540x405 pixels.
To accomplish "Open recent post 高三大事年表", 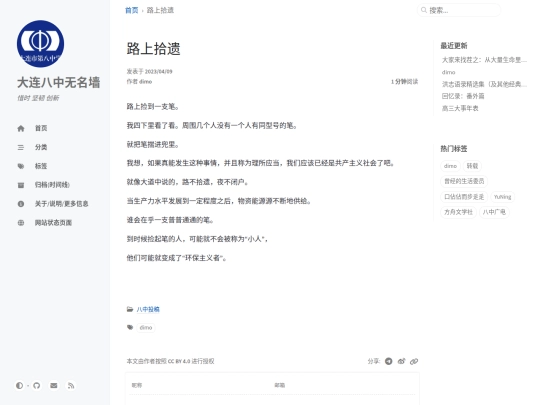I will point(460,108).
